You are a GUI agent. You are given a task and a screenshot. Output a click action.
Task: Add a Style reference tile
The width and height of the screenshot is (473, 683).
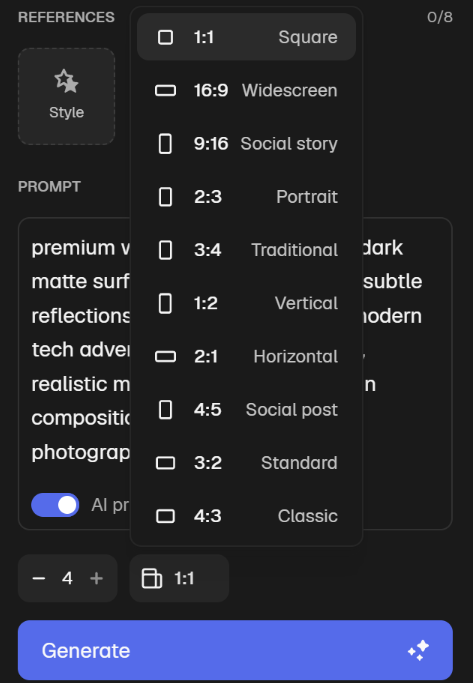66,96
